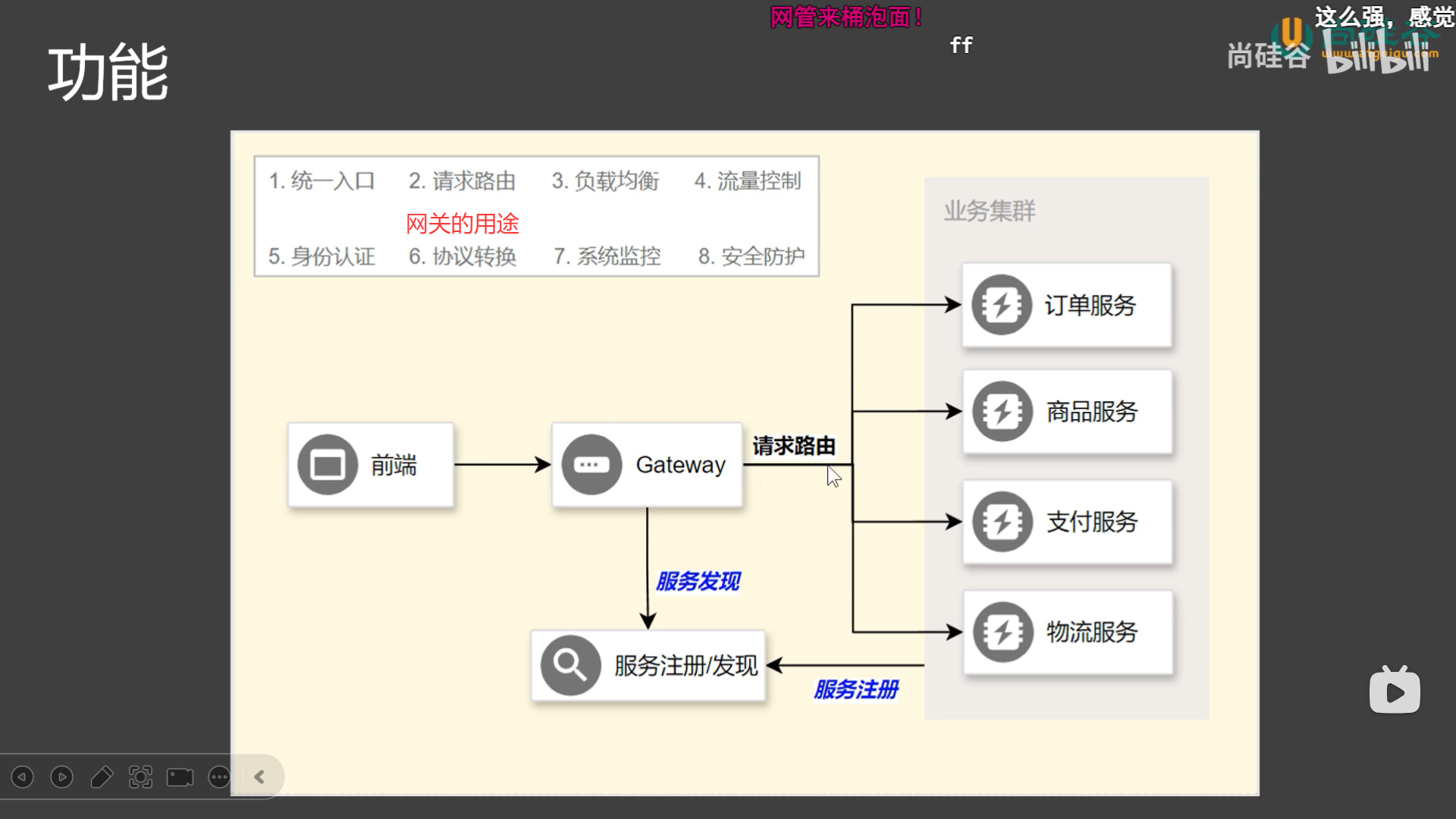This screenshot has height=819, width=1456.
Task: Click the 商品服务 chip icon
Action: 1003,412
